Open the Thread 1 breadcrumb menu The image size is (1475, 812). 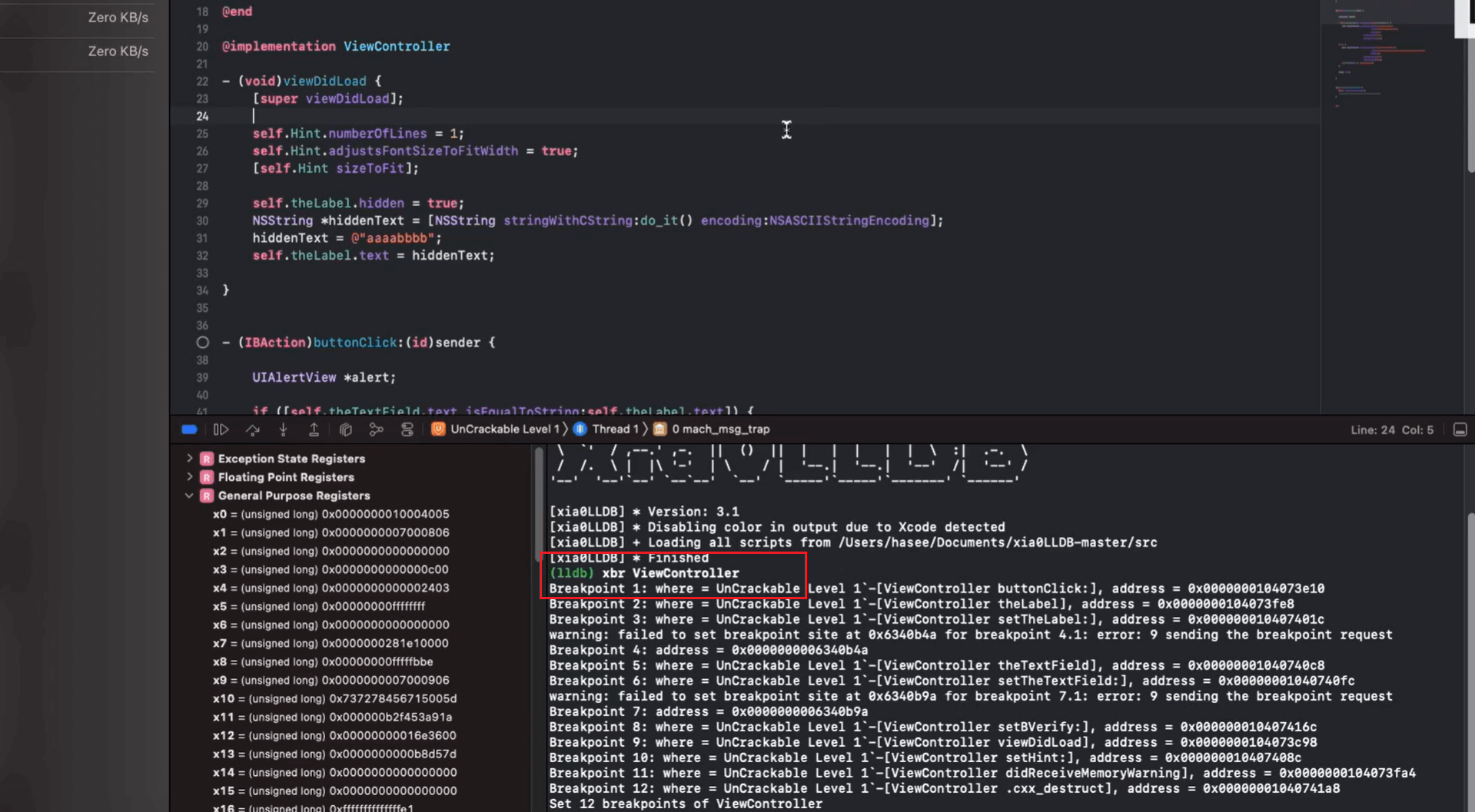[615, 429]
